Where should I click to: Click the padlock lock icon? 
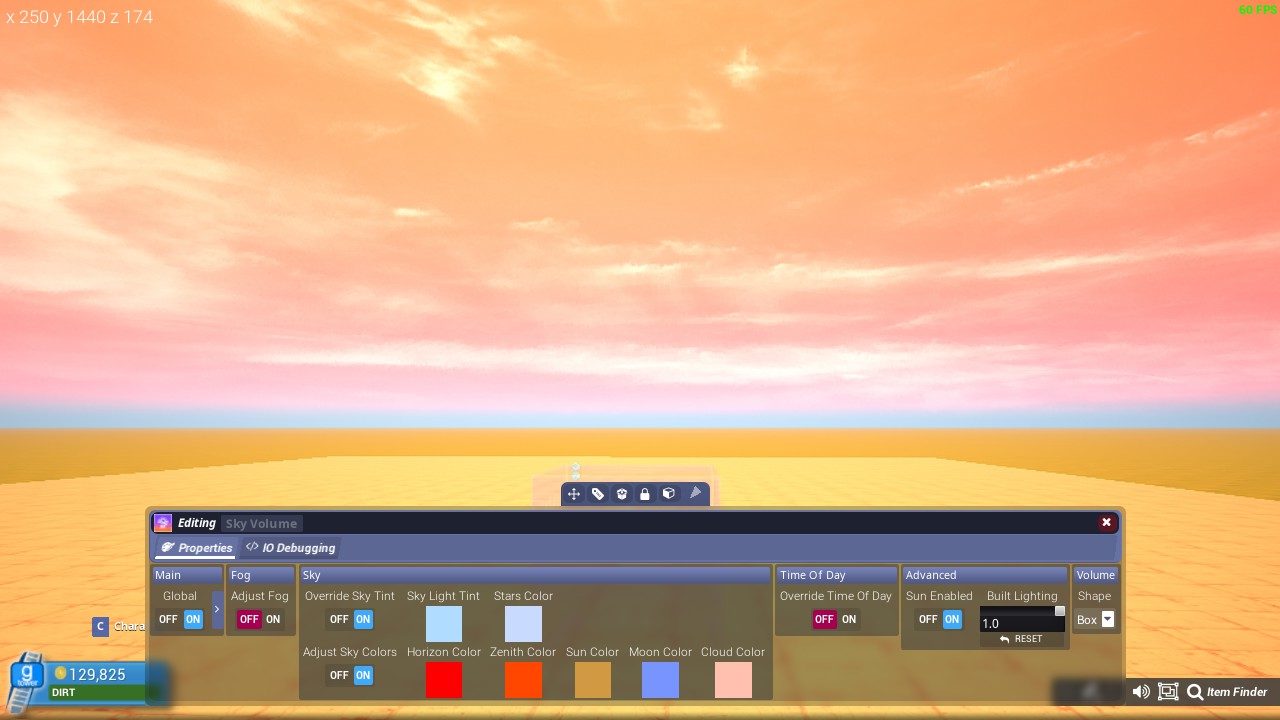(645, 494)
